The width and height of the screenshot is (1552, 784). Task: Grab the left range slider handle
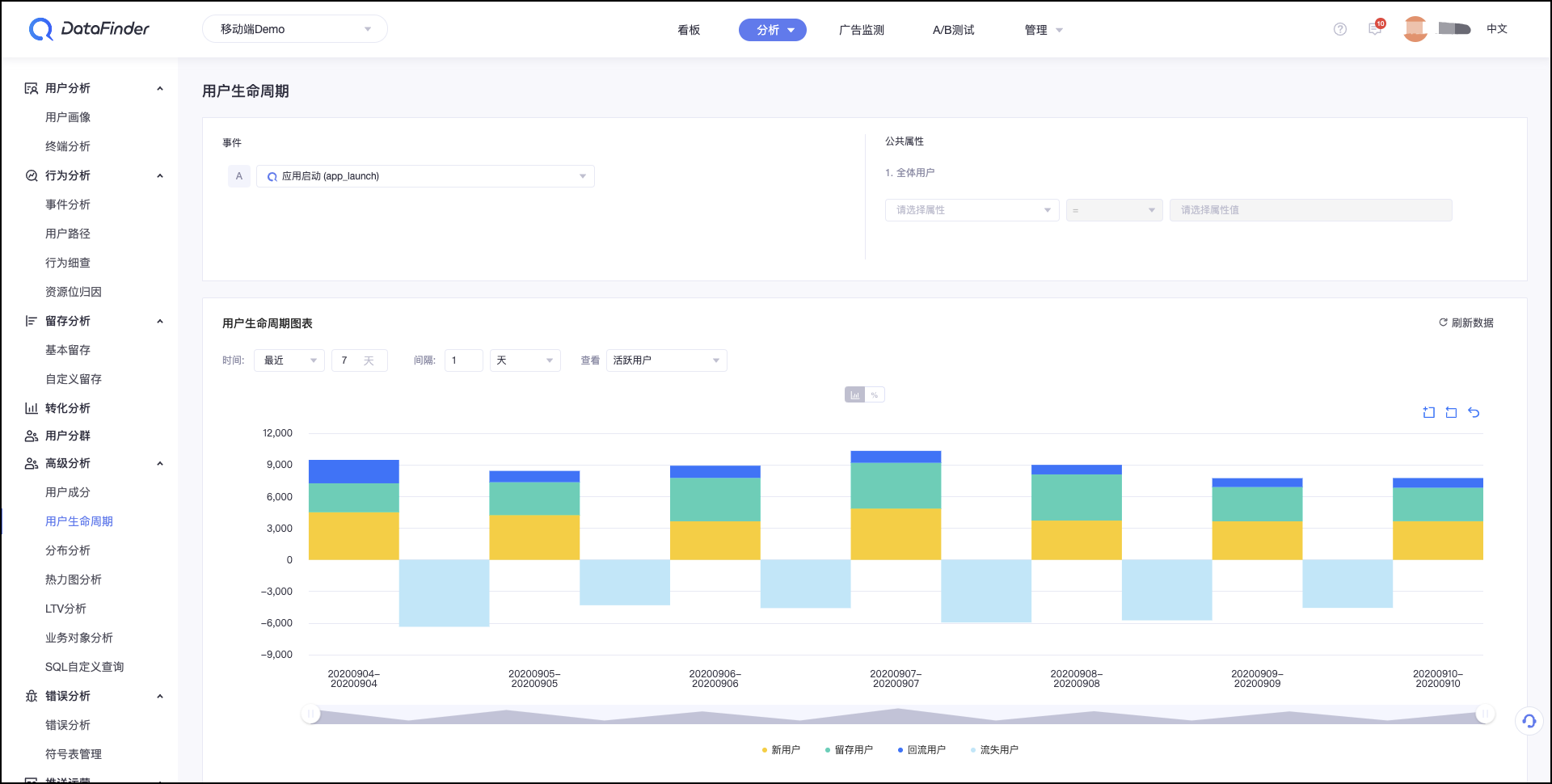coord(310,714)
